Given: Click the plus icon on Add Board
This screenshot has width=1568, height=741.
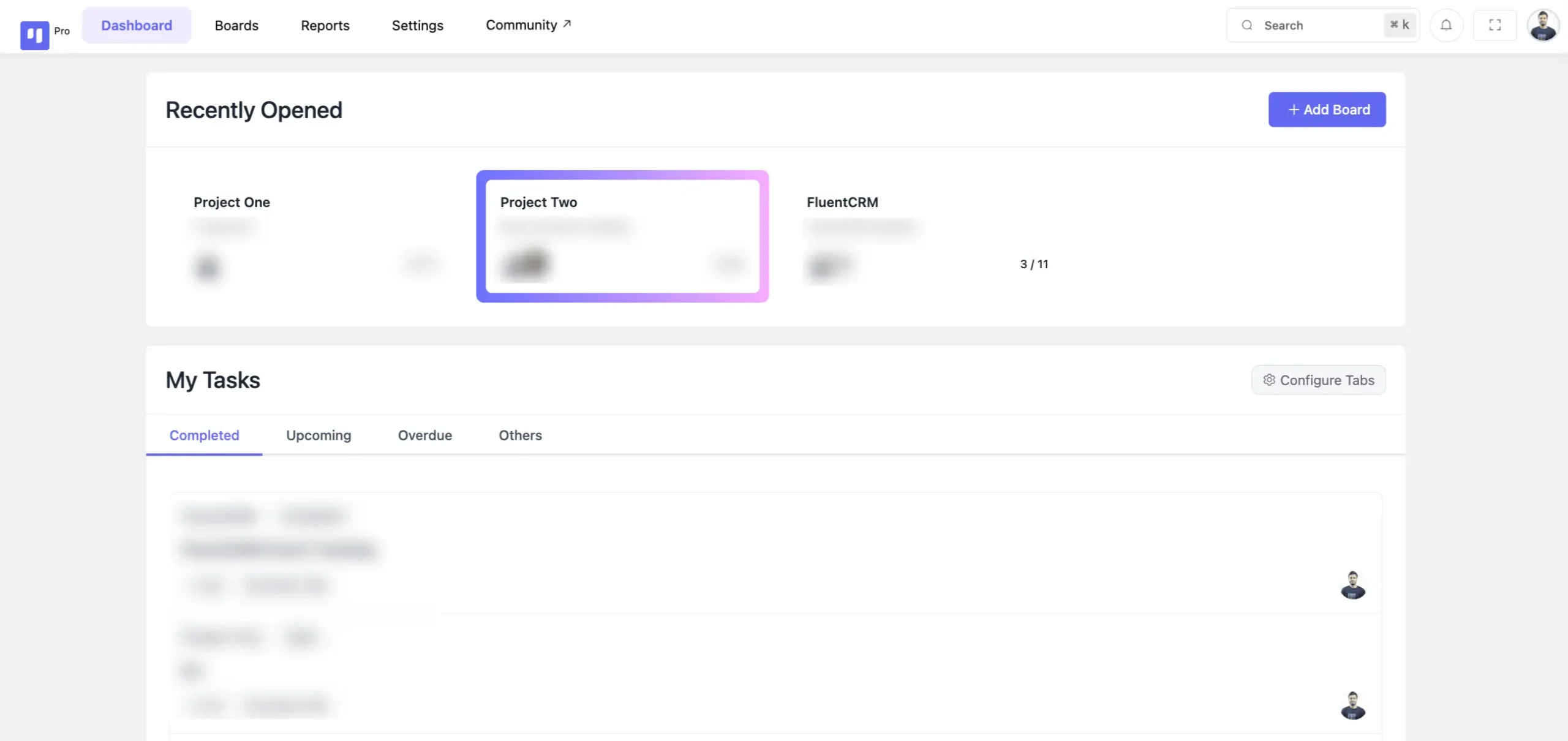Looking at the screenshot, I should (x=1294, y=110).
